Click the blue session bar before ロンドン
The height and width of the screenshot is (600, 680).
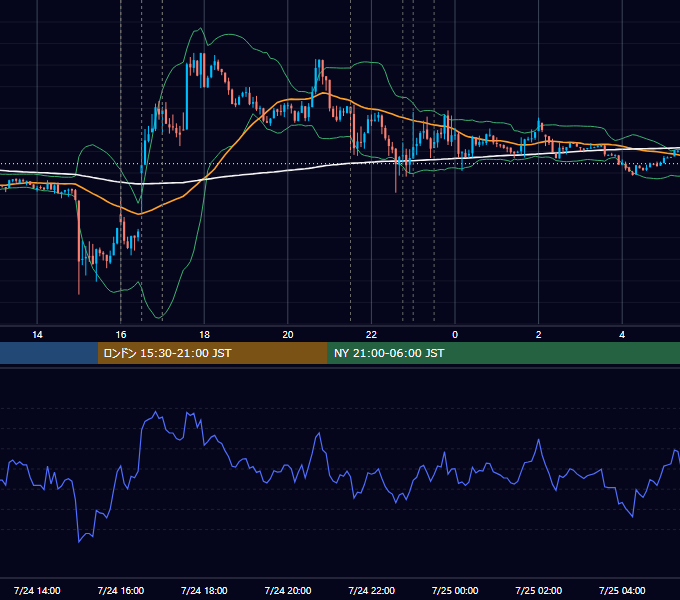pyautogui.click(x=49, y=353)
